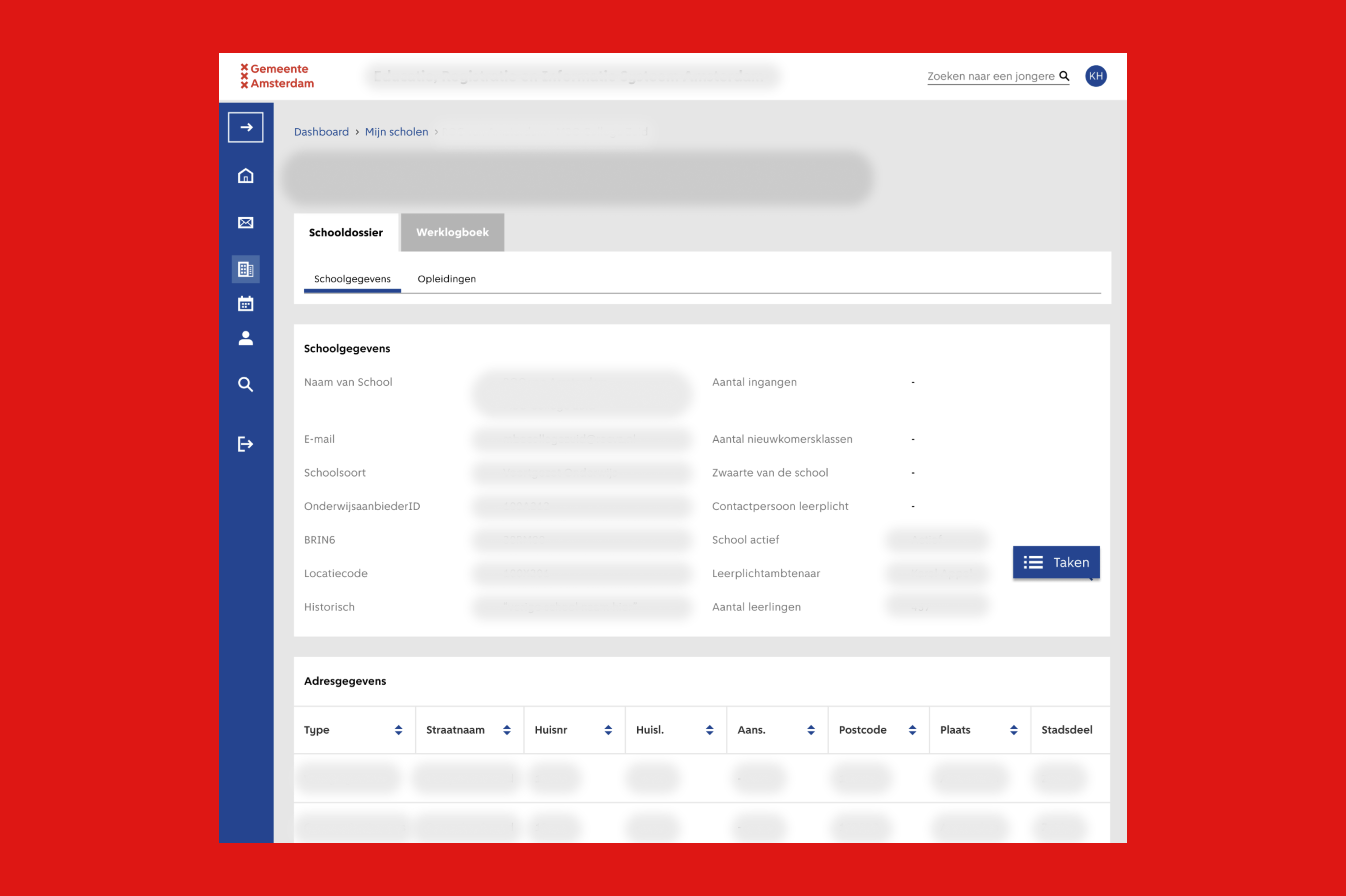Sort the table by Straatnaam
This screenshot has height=896, width=1346.
508,730
